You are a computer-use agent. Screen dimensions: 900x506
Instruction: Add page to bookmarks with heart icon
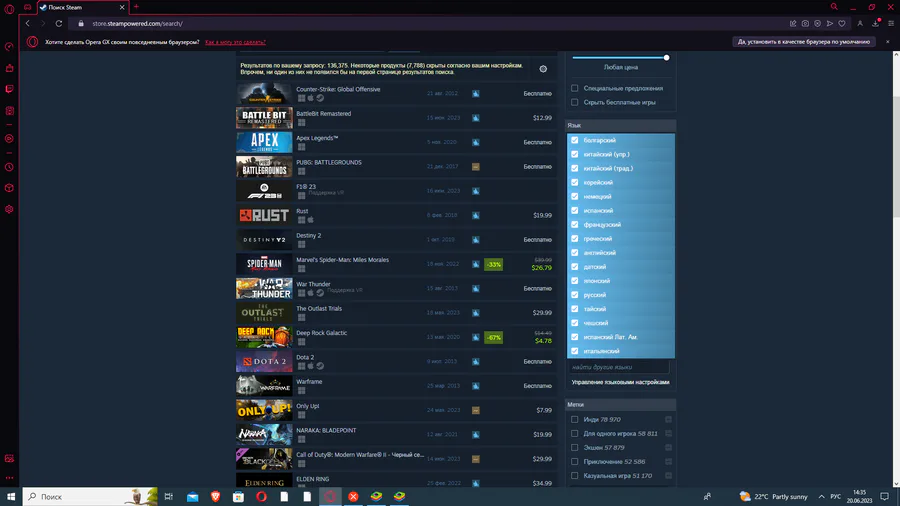(x=842, y=24)
